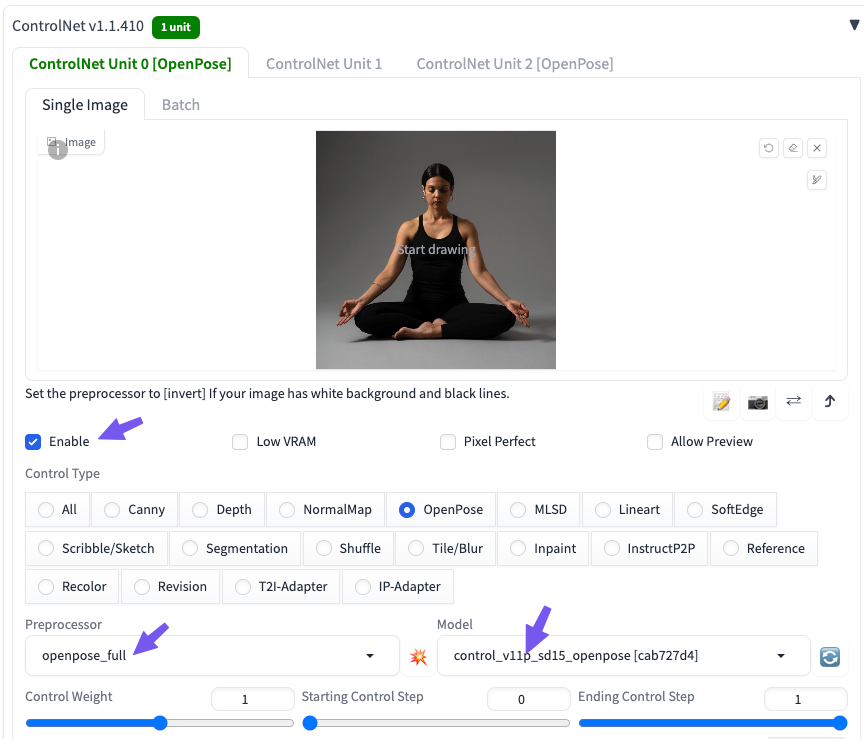Click the Starting Control Step number field
The height and width of the screenshot is (739, 864).
521,700
